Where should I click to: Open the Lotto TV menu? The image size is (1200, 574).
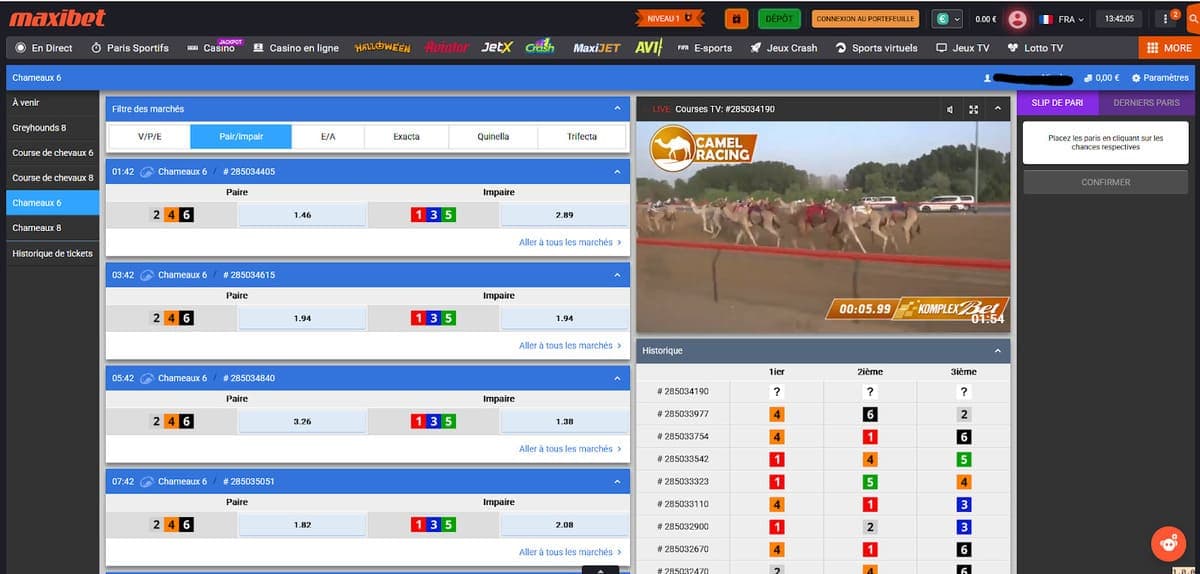pos(1035,48)
